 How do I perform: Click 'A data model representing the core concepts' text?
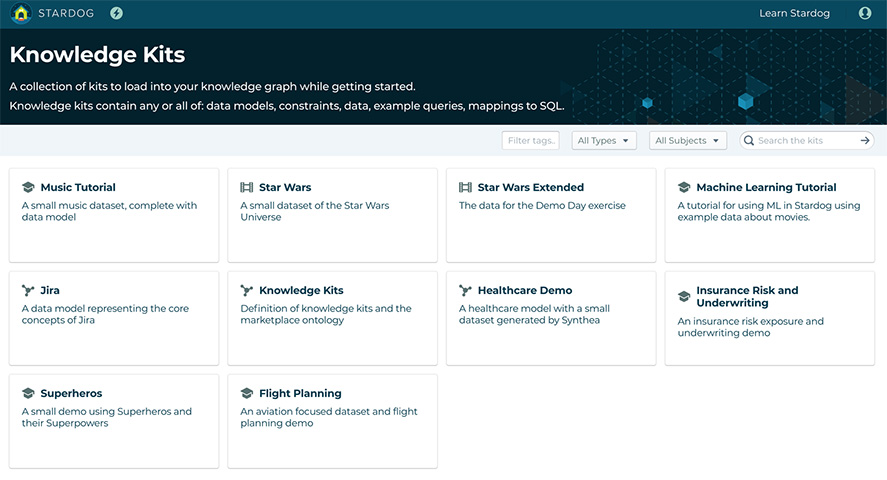[x=105, y=314]
